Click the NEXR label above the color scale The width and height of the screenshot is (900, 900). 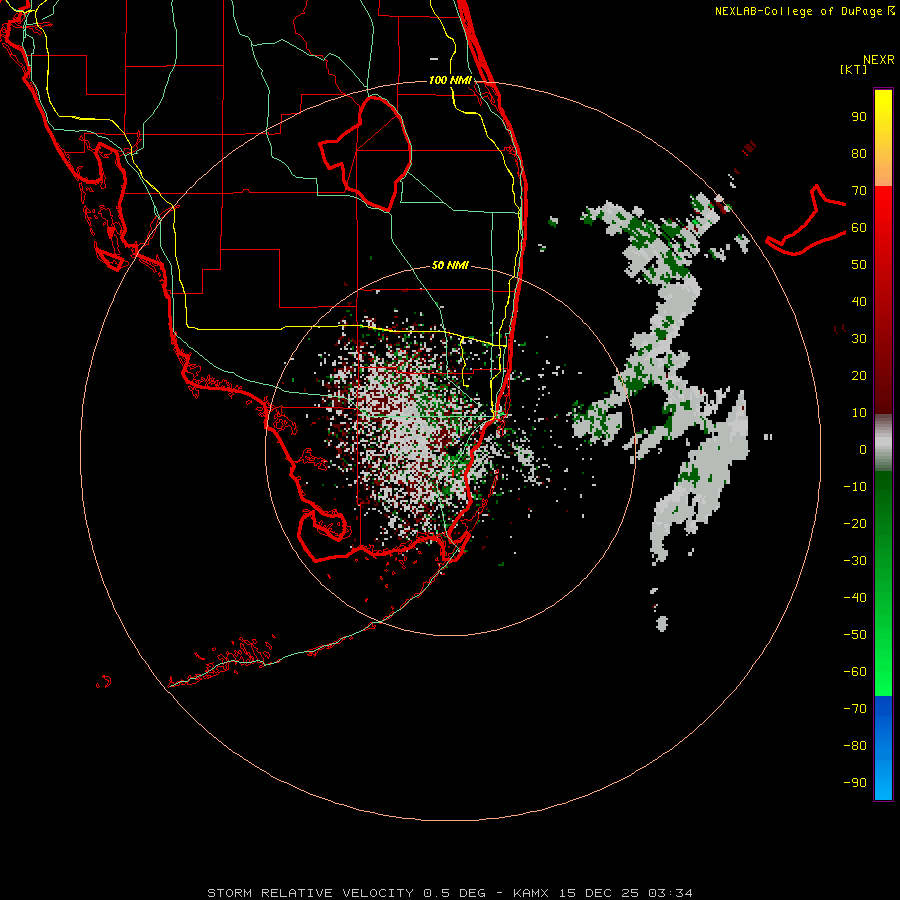click(879, 60)
